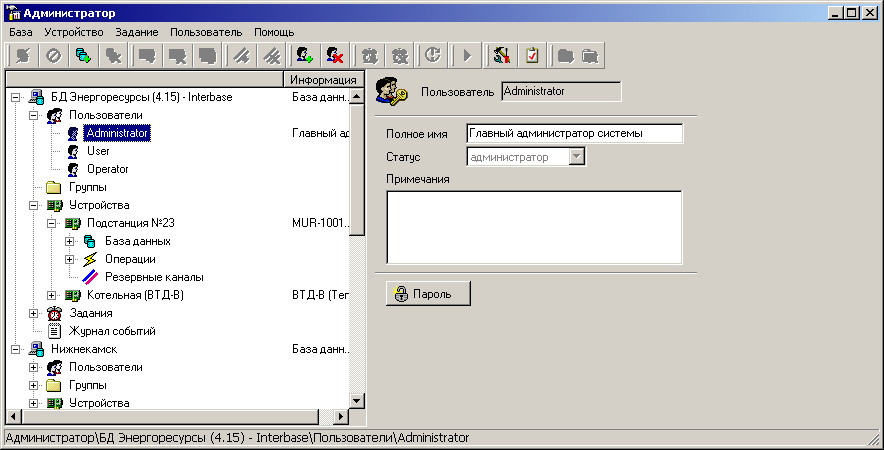Screen dimensions: 884x450
Task: Click the greyed double folder toolbar icon
Action: pyautogui.click(x=590, y=55)
